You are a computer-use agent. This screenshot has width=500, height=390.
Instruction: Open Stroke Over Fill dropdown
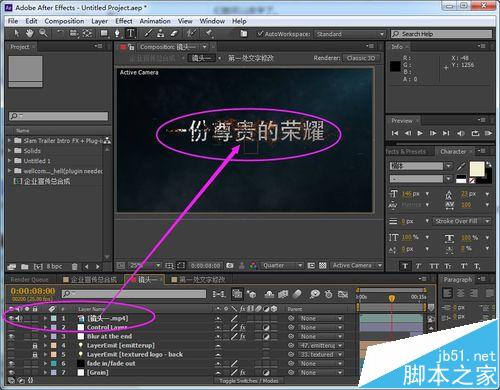[x=462, y=221]
